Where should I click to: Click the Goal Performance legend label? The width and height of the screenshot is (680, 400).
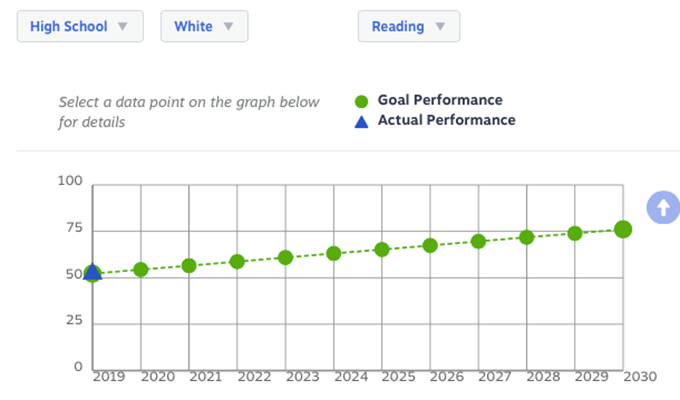[x=440, y=100]
